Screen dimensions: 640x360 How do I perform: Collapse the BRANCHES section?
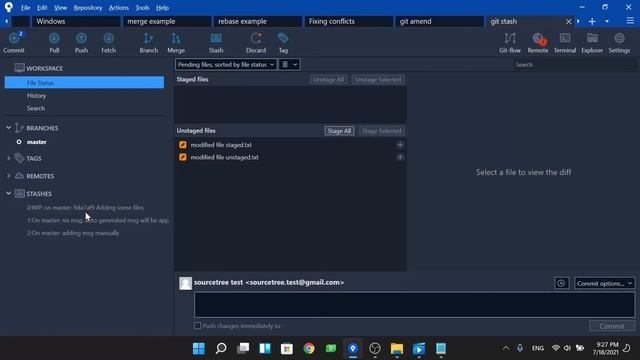(x=9, y=128)
